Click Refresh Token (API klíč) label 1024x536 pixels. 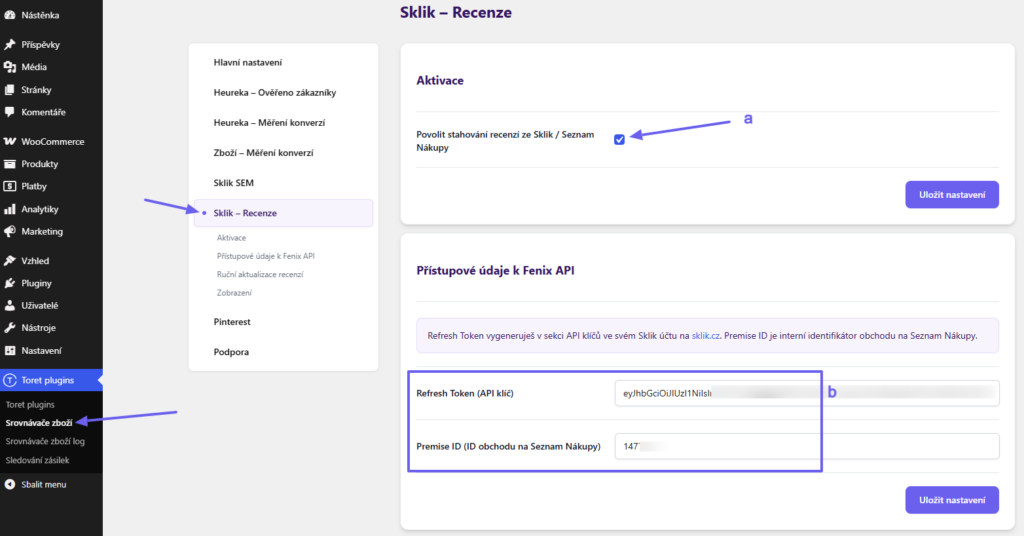464,393
